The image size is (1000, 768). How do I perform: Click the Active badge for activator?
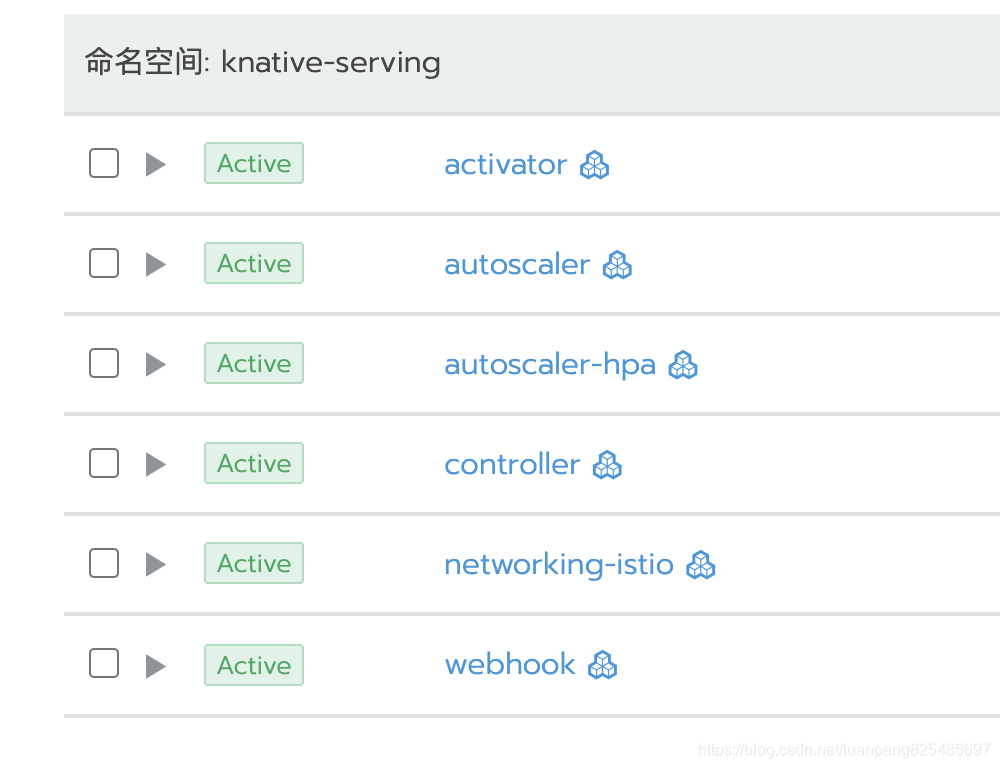(254, 163)
